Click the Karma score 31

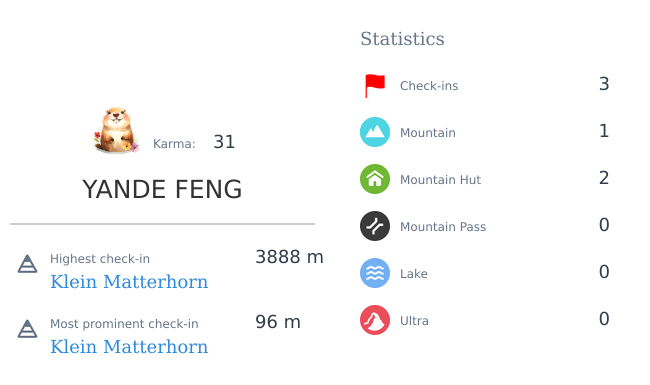[224, 142]
